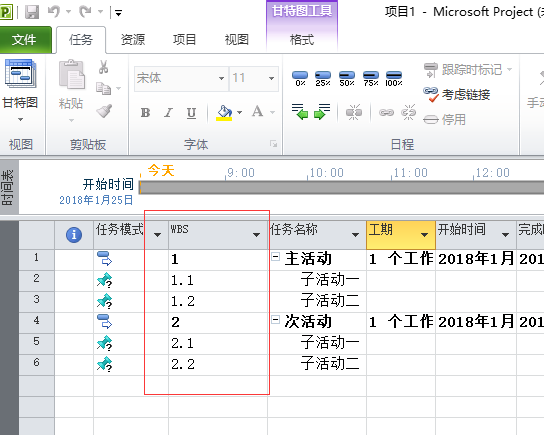
Task: Toggle Underline formatting
Action: (192, 113)
